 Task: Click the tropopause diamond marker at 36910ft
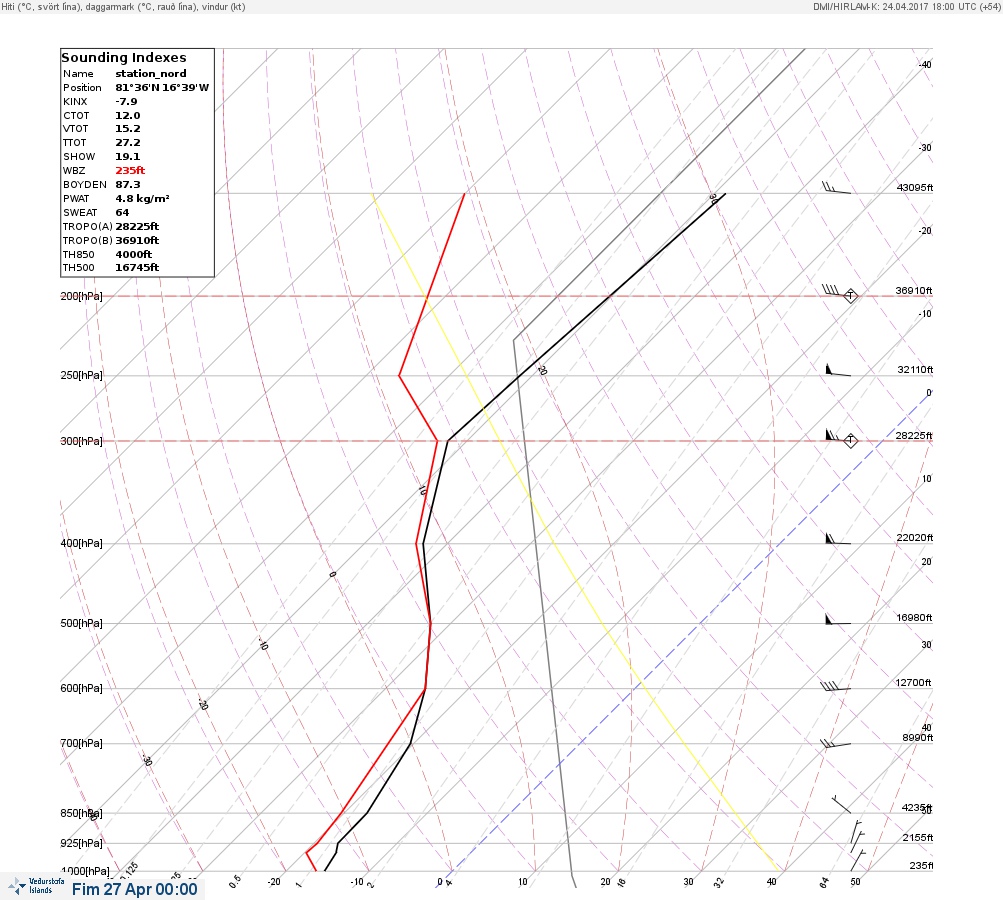[850, 296]
